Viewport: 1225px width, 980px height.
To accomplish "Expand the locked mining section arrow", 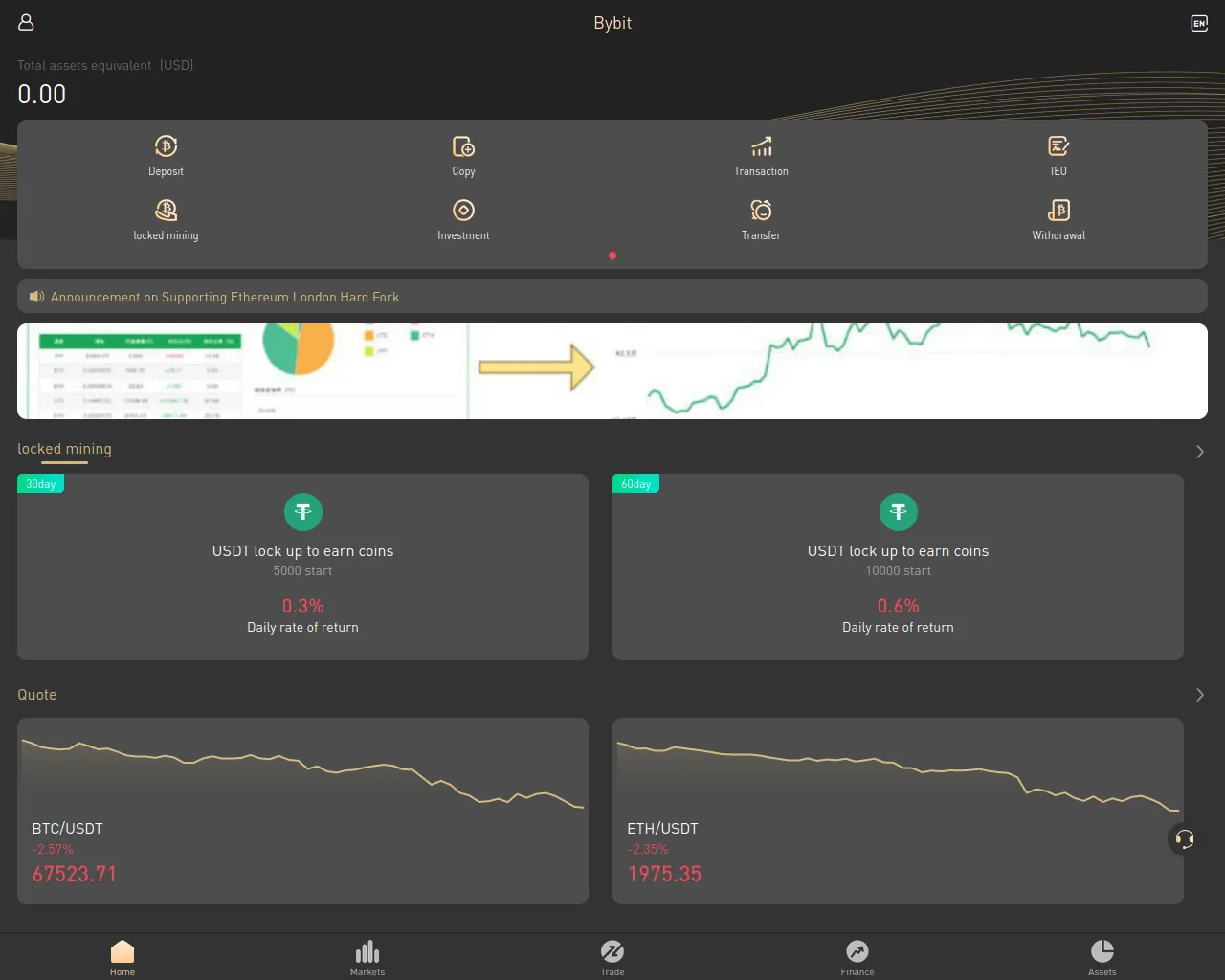I will pyautogui.click(x=1199, y=452).
